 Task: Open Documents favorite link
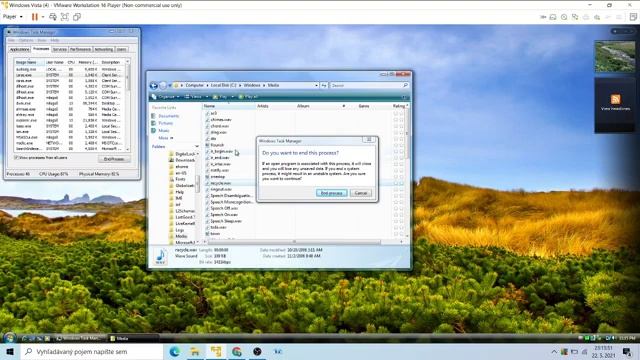(x=165, y=116)
